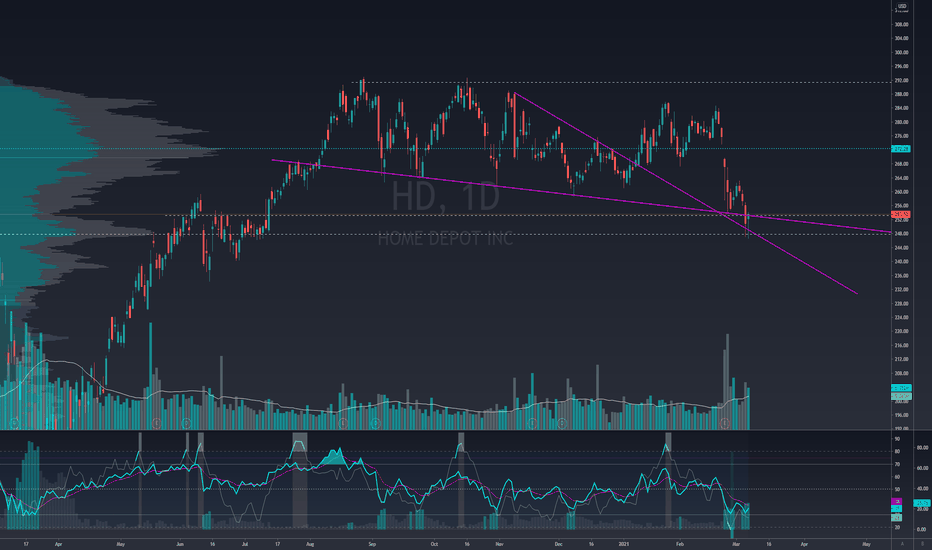This screenshot has width=932, height=550.
Task: Open the event marker in early June 2020
Action: [187, 423]
